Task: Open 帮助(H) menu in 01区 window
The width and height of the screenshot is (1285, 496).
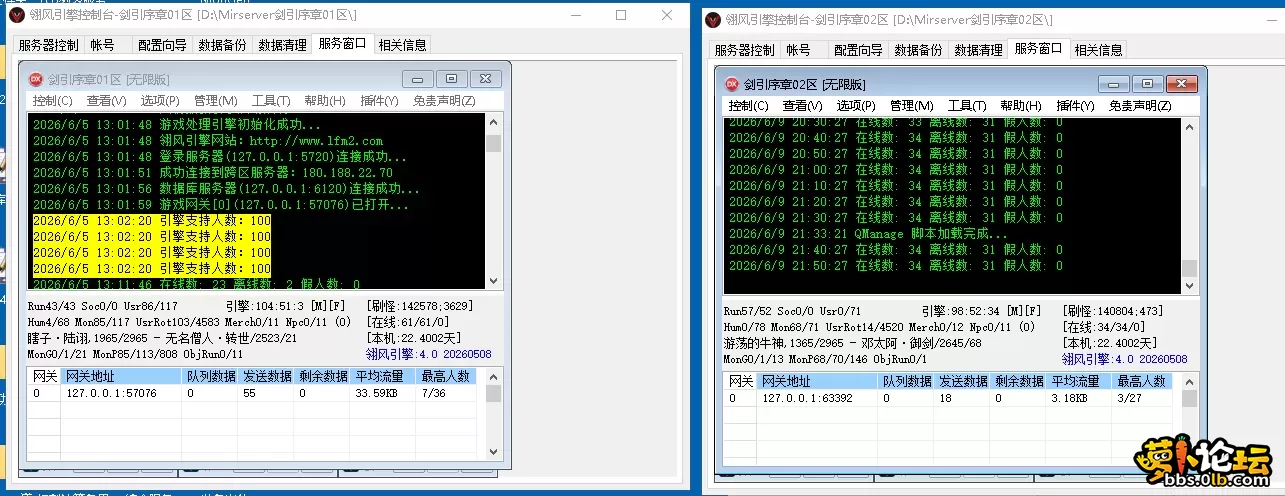Action: tap(324, 101)
